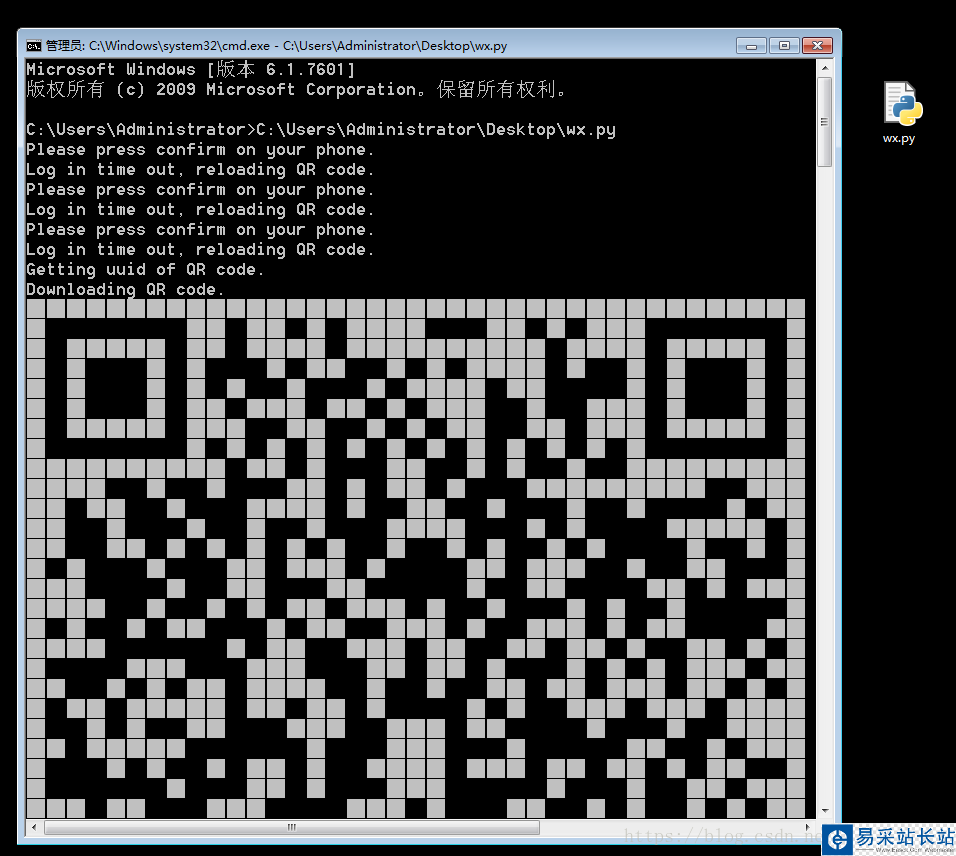Click the top-right QR finder pattern
Image resolution: width=956 pixels, height=856 pixels.
(x=716, y=388)
